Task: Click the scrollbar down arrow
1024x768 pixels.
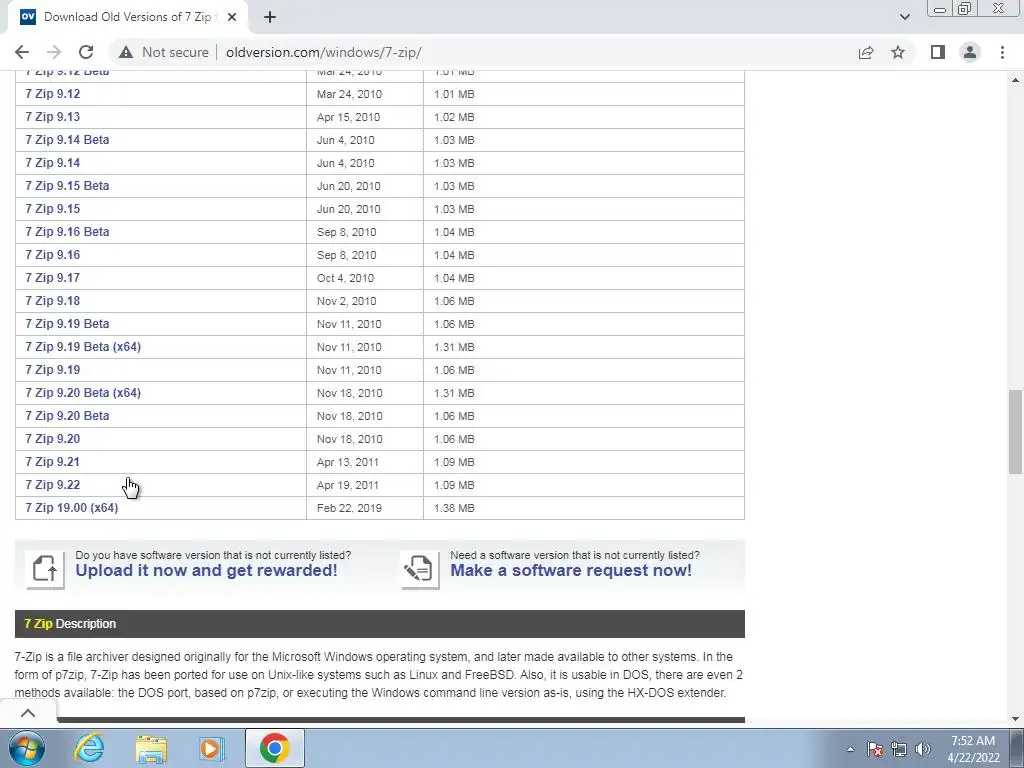Action: click(1015, 718)
